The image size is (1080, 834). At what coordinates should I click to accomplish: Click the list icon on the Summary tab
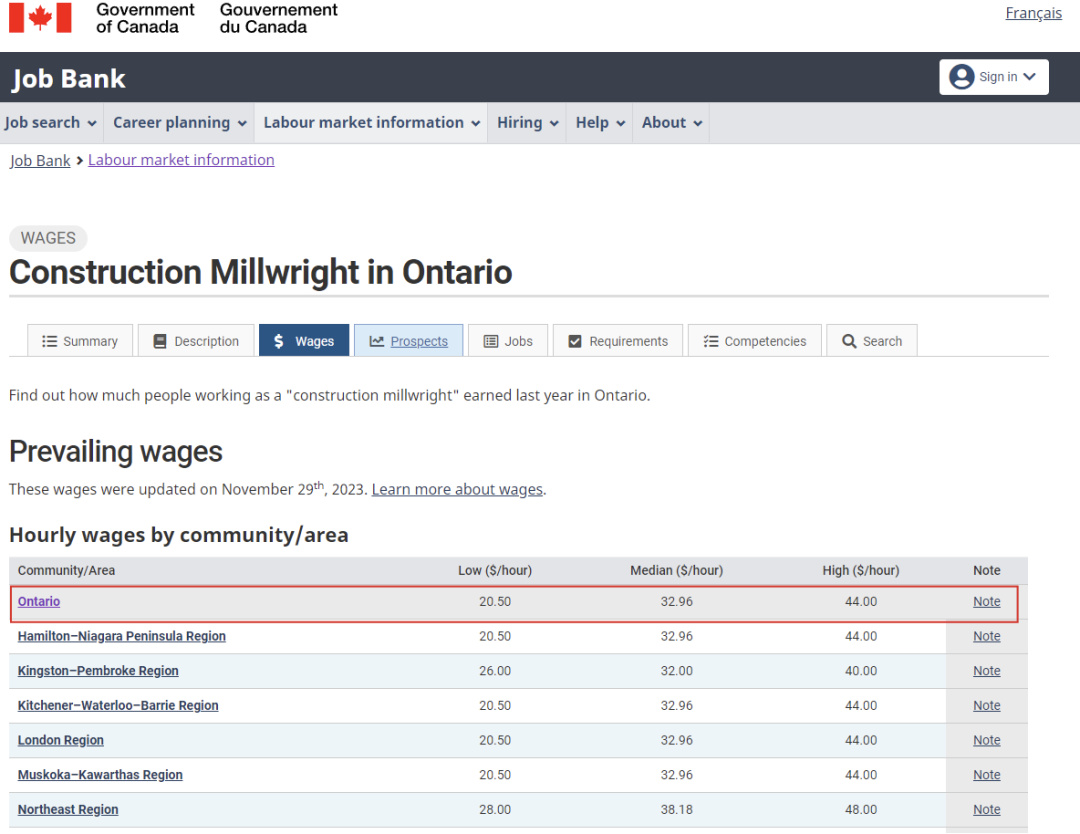(49, 341)
